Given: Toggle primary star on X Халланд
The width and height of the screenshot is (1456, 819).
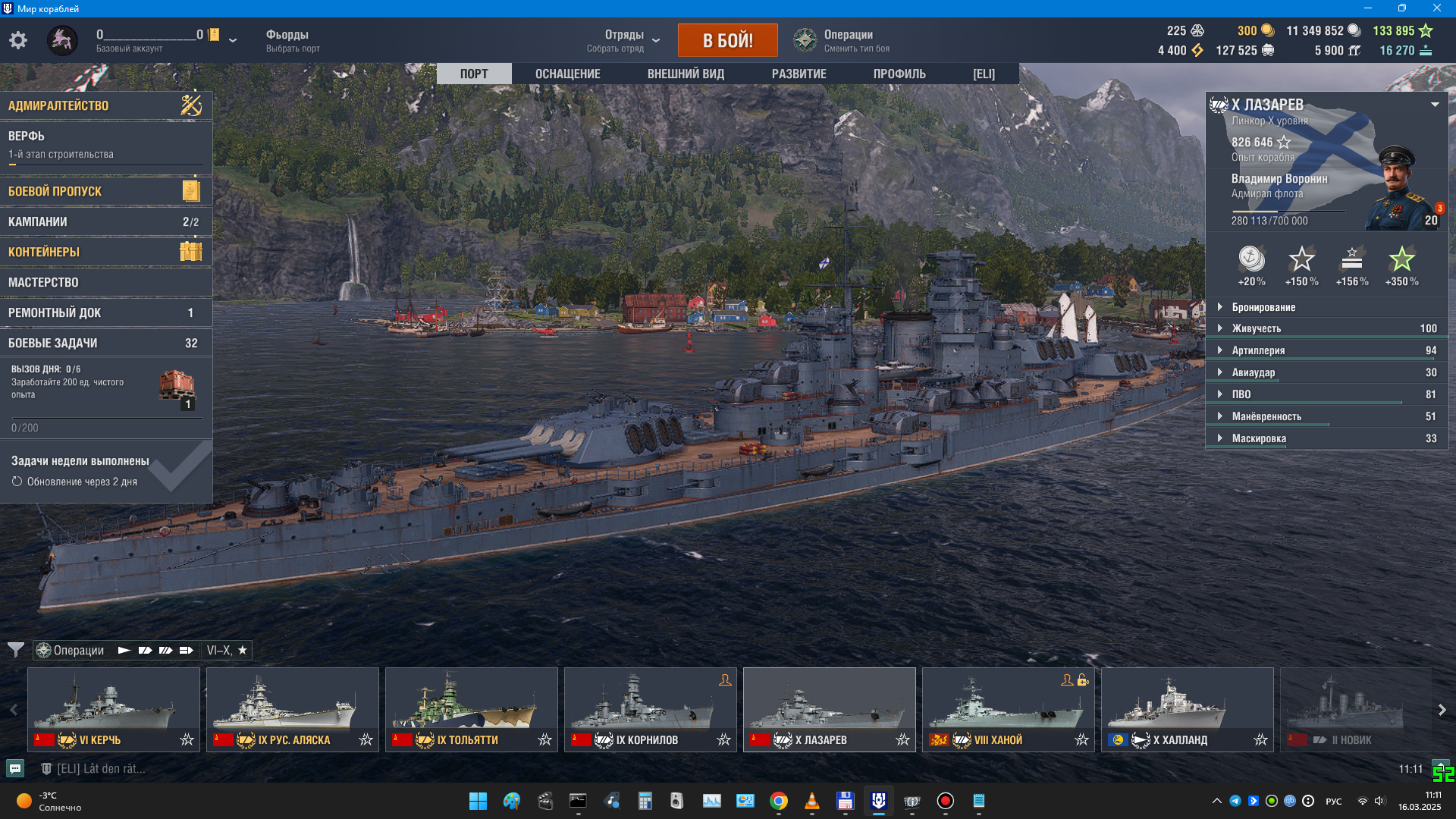Looking at the screenshot, I should click(1261, 739).
